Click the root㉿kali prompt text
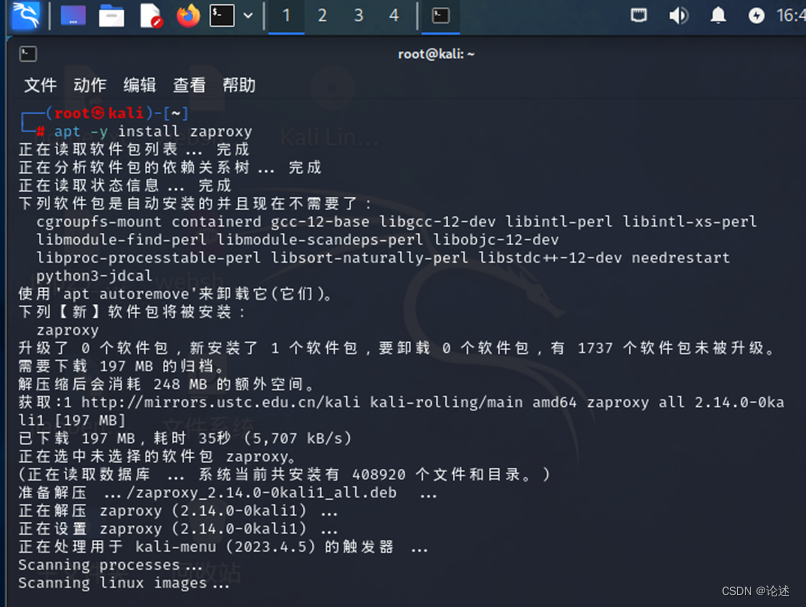806x607 pixels. tap(99, 113)
